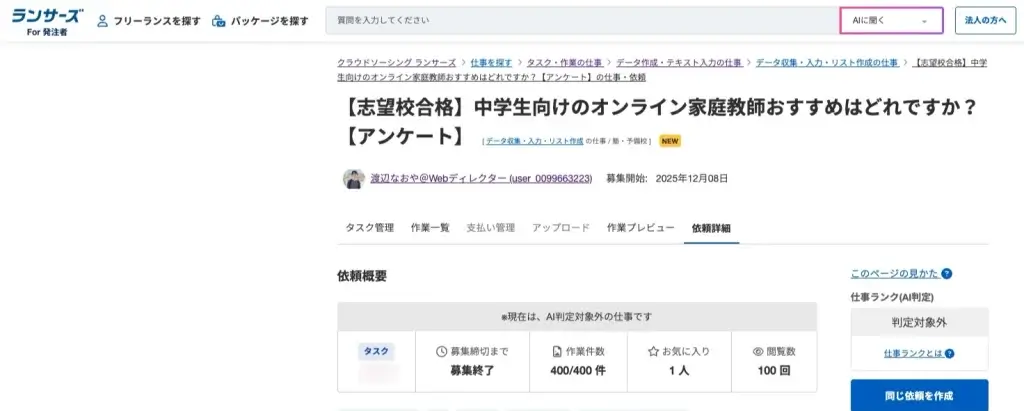Click the document icon by 作業件数
Viewport: 1024px width, 411px height.
[x=556, y=352]
